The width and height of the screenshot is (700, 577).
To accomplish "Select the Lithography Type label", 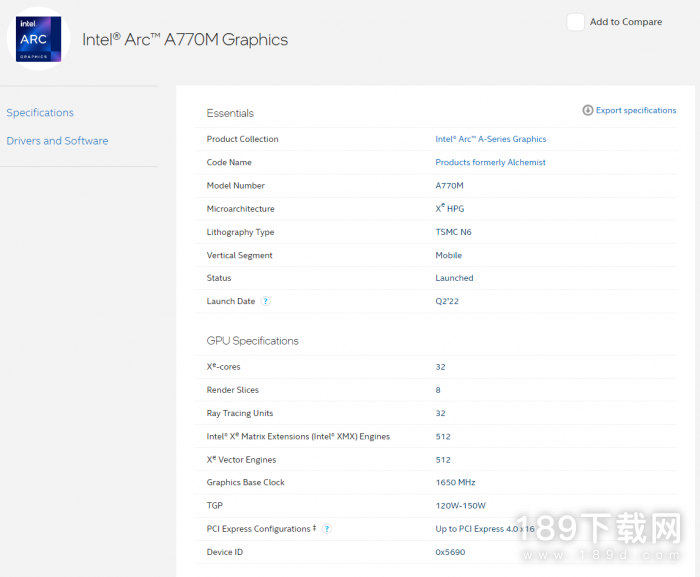I will [240, 232].
